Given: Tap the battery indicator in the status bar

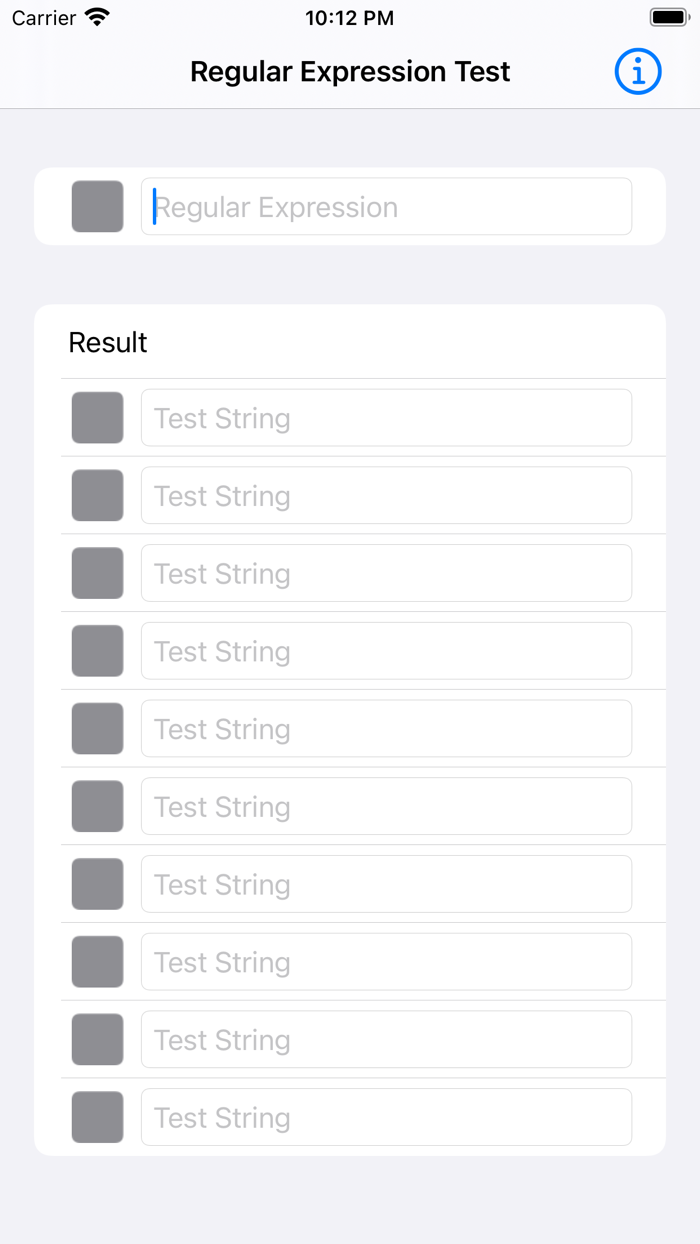Looking at the screenshot, I should point(664,15).
